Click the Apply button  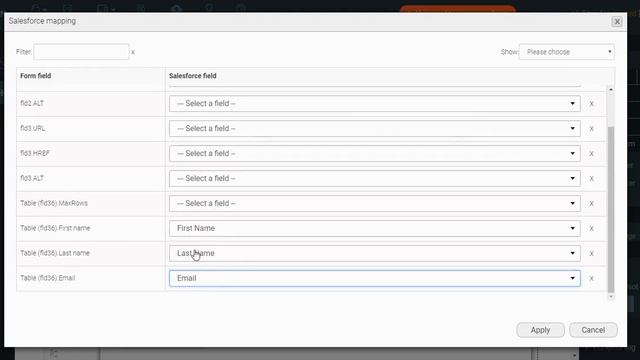click(x=540, y=330)
